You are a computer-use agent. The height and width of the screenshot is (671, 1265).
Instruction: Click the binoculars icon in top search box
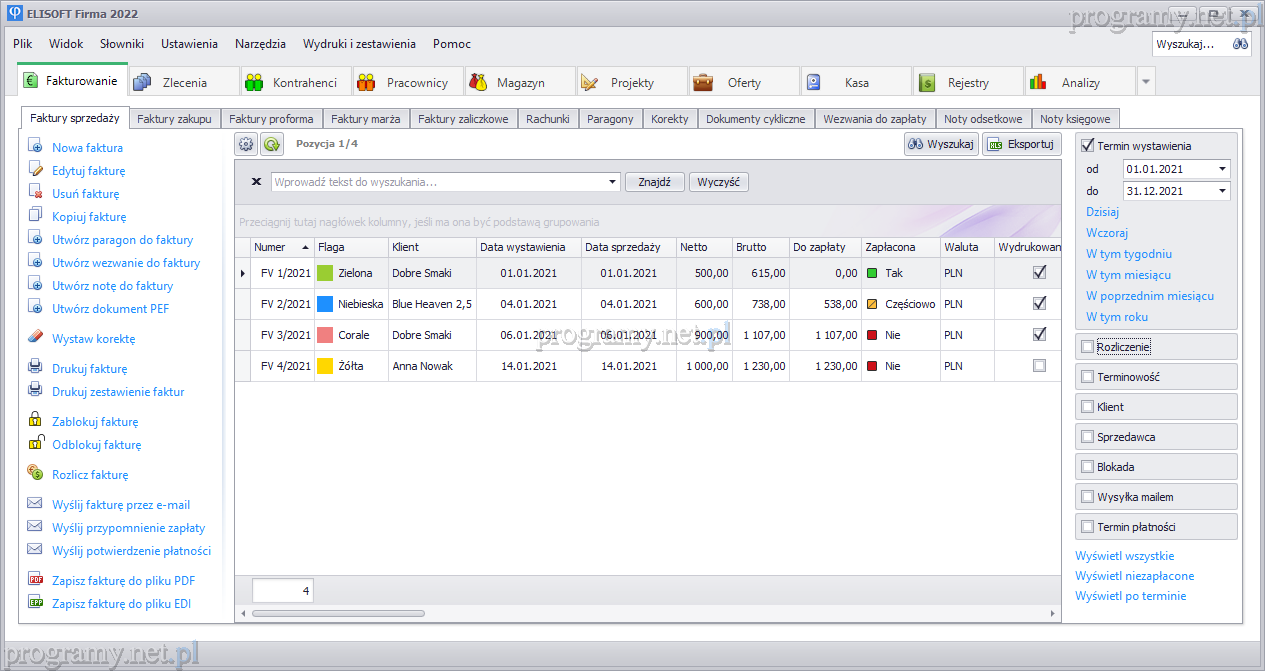[1240, 44]
